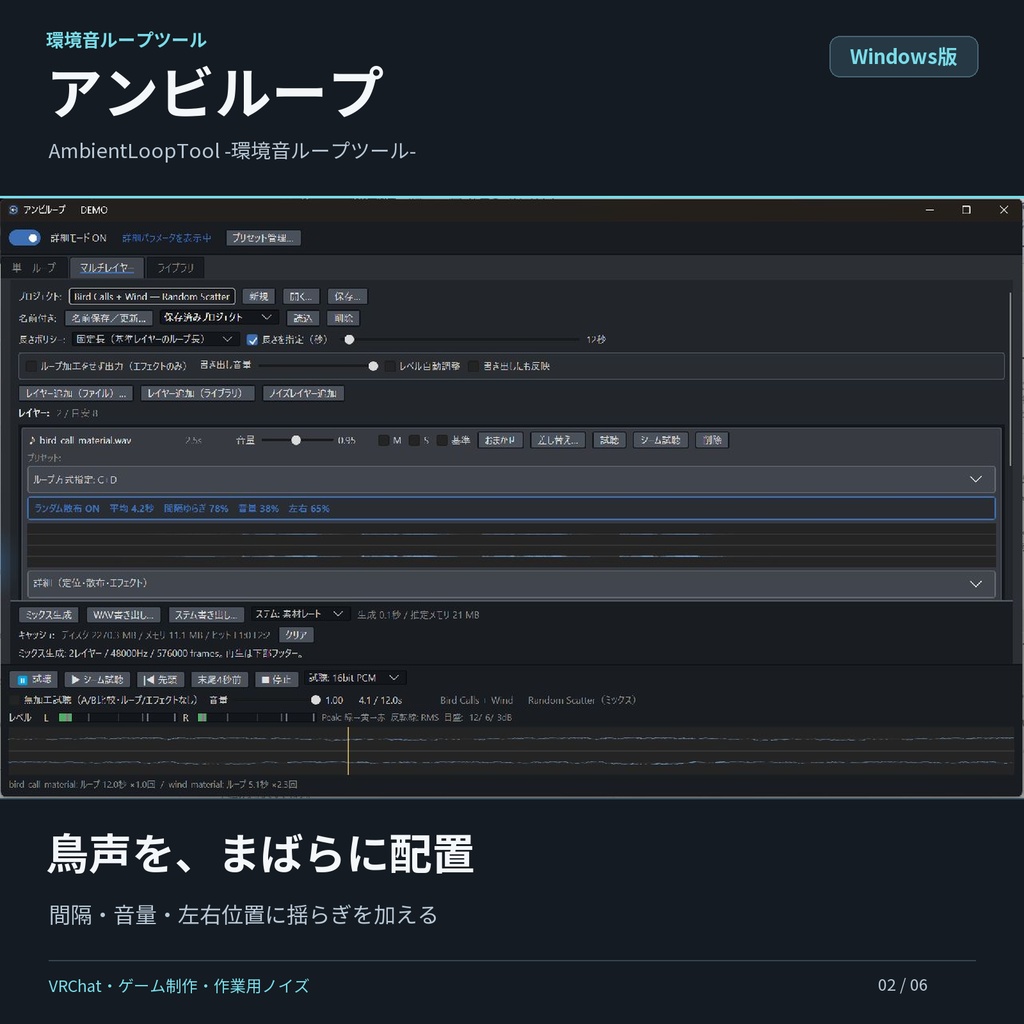The height and width of the screenshot is (1024, 1024).
Task: Click the アンビループ app icon in title bar
Action: [12, 210]
